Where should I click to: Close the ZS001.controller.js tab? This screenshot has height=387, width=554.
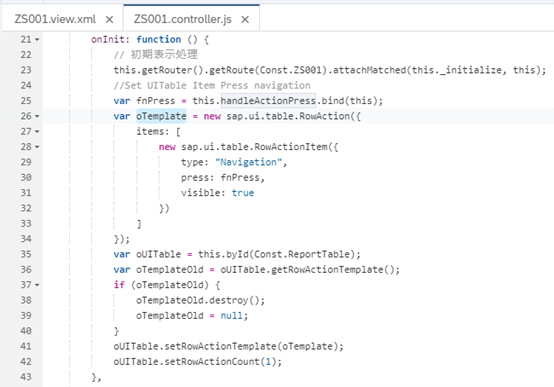point(245,19)
